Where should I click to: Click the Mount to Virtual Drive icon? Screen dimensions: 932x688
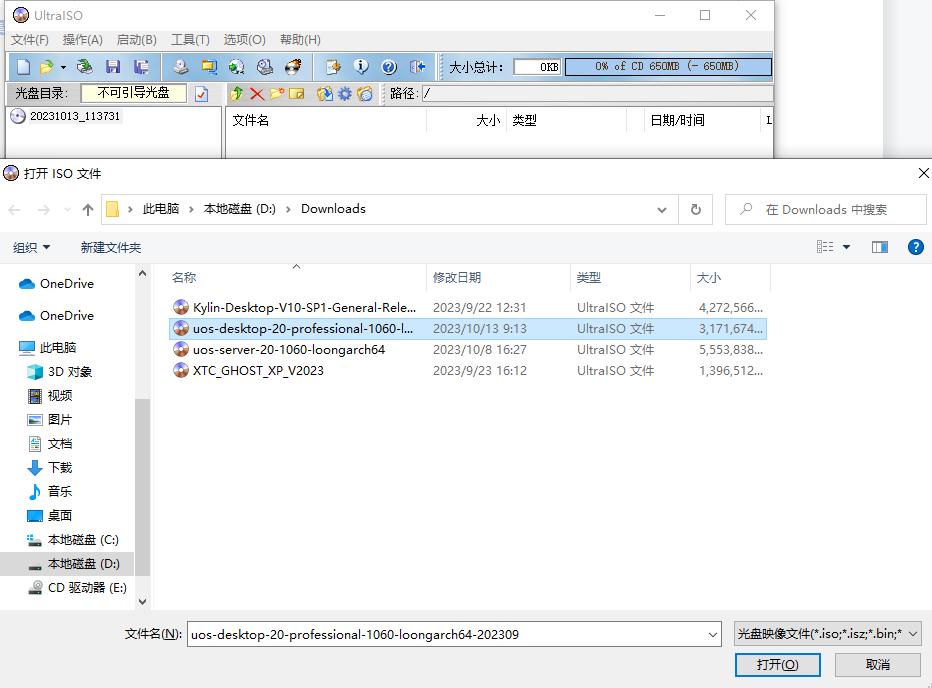click(265, 67)
